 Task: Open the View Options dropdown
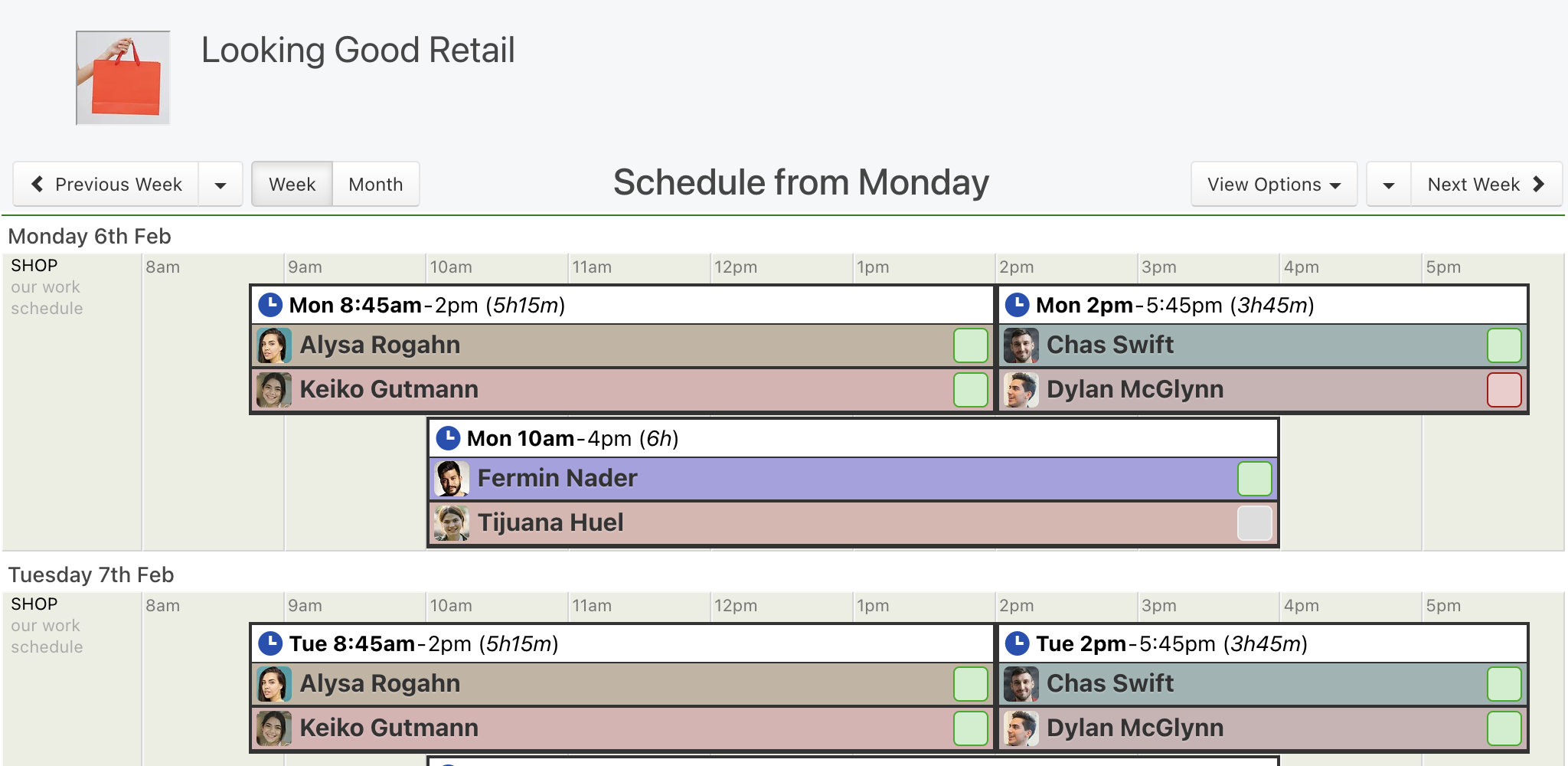pos(1274,184)
